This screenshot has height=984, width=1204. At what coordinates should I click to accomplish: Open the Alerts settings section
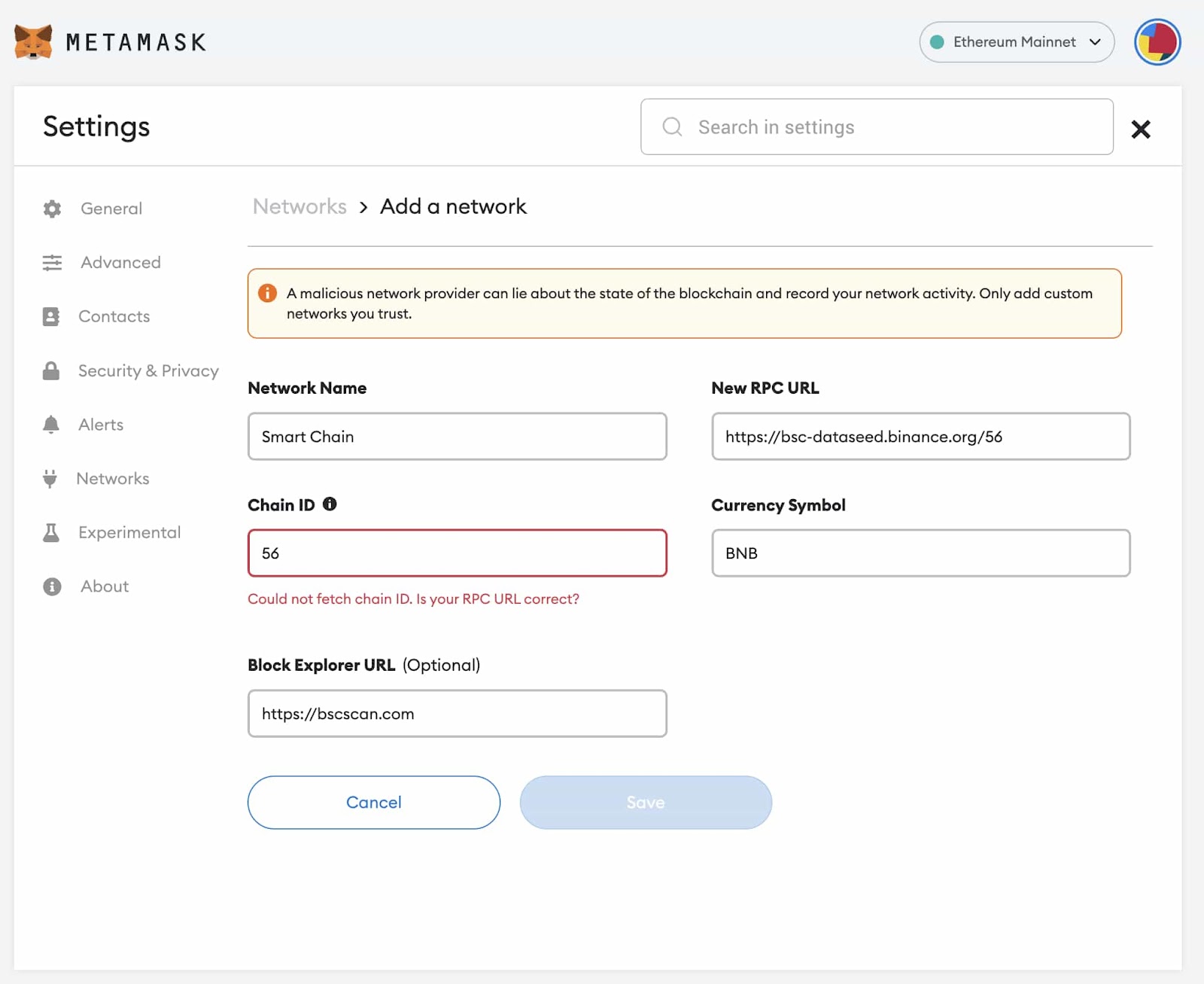coord(101,425)
